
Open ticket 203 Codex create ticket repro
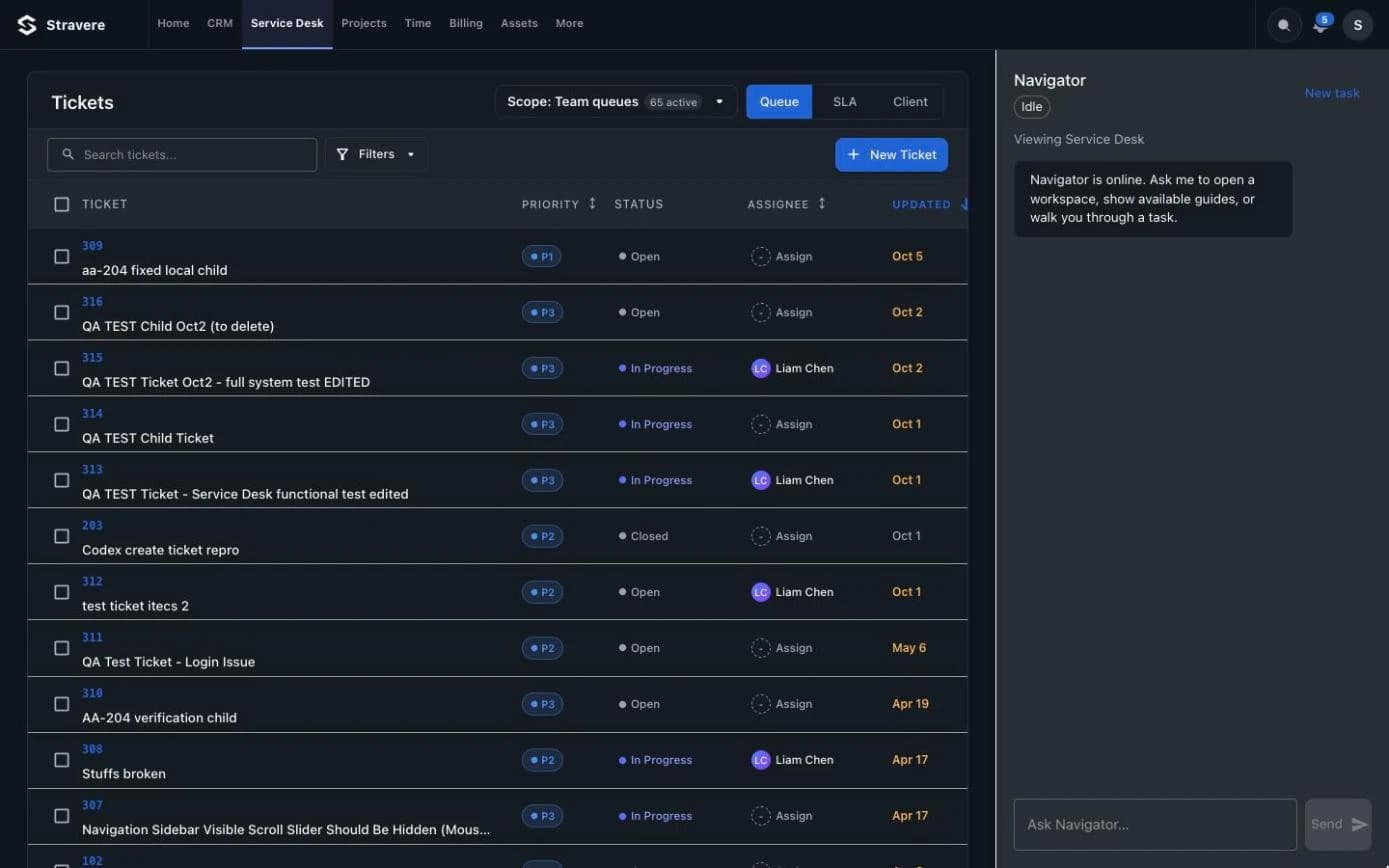coord(160,550)
